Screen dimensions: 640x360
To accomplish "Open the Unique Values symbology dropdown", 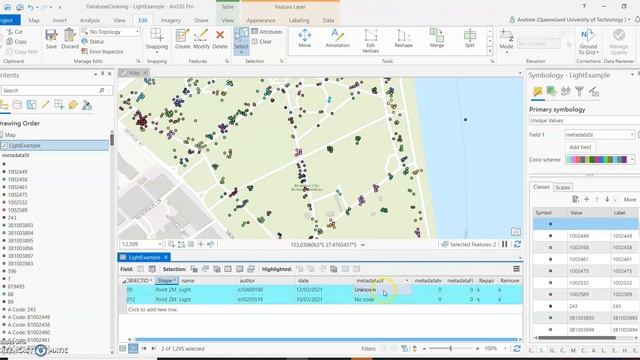I will pos(584,120).
